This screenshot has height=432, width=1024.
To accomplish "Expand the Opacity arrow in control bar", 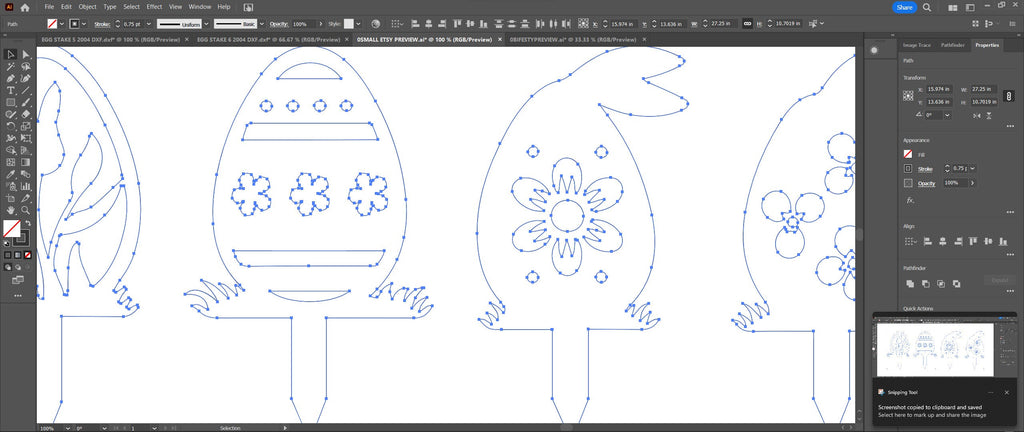I will (321, 23).
